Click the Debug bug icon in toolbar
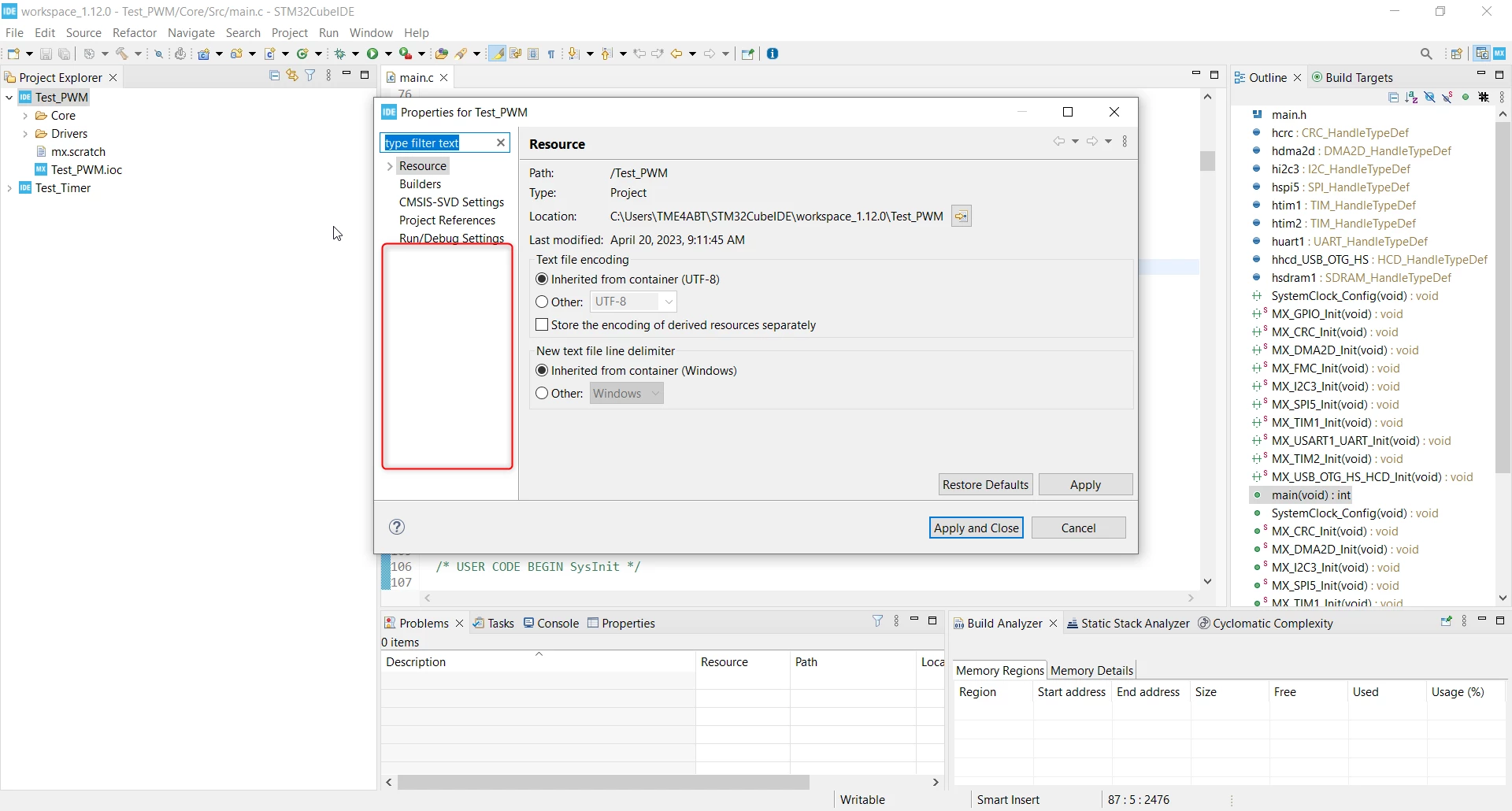This screenshot has width=1512, height=811. [x=340, y=54]
